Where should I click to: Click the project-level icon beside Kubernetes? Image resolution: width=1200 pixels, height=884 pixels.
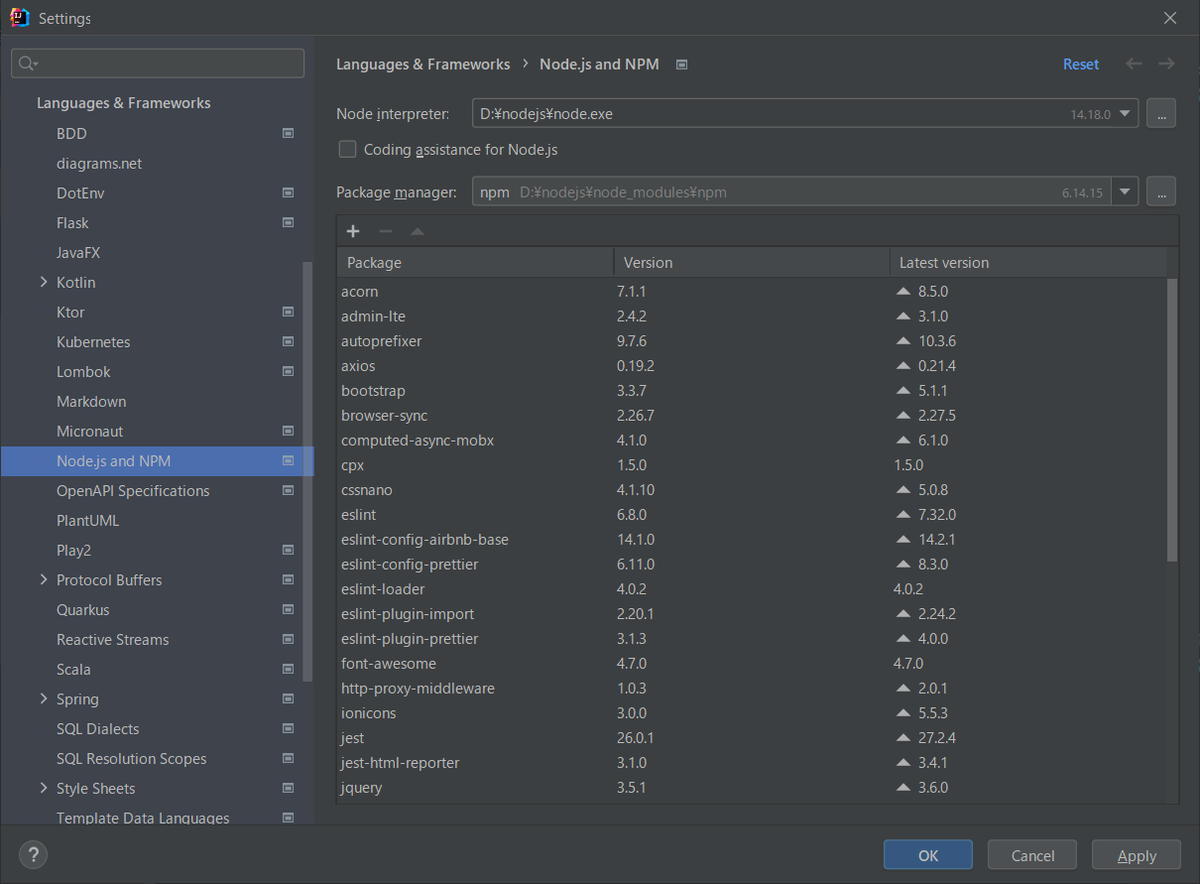[288, 342]
